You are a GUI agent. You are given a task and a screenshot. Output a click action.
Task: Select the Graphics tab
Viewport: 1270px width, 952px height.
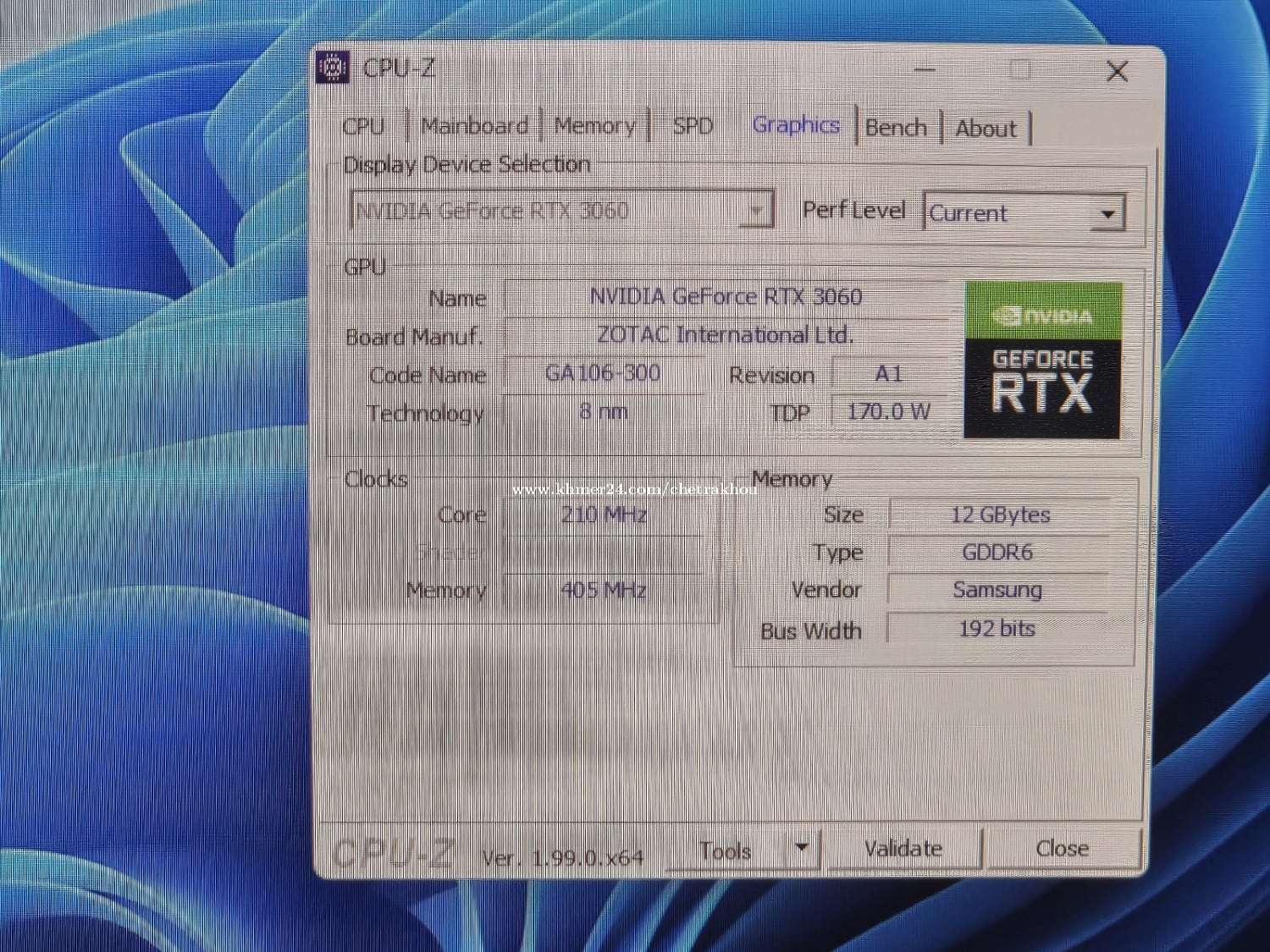tap(796, 125)
